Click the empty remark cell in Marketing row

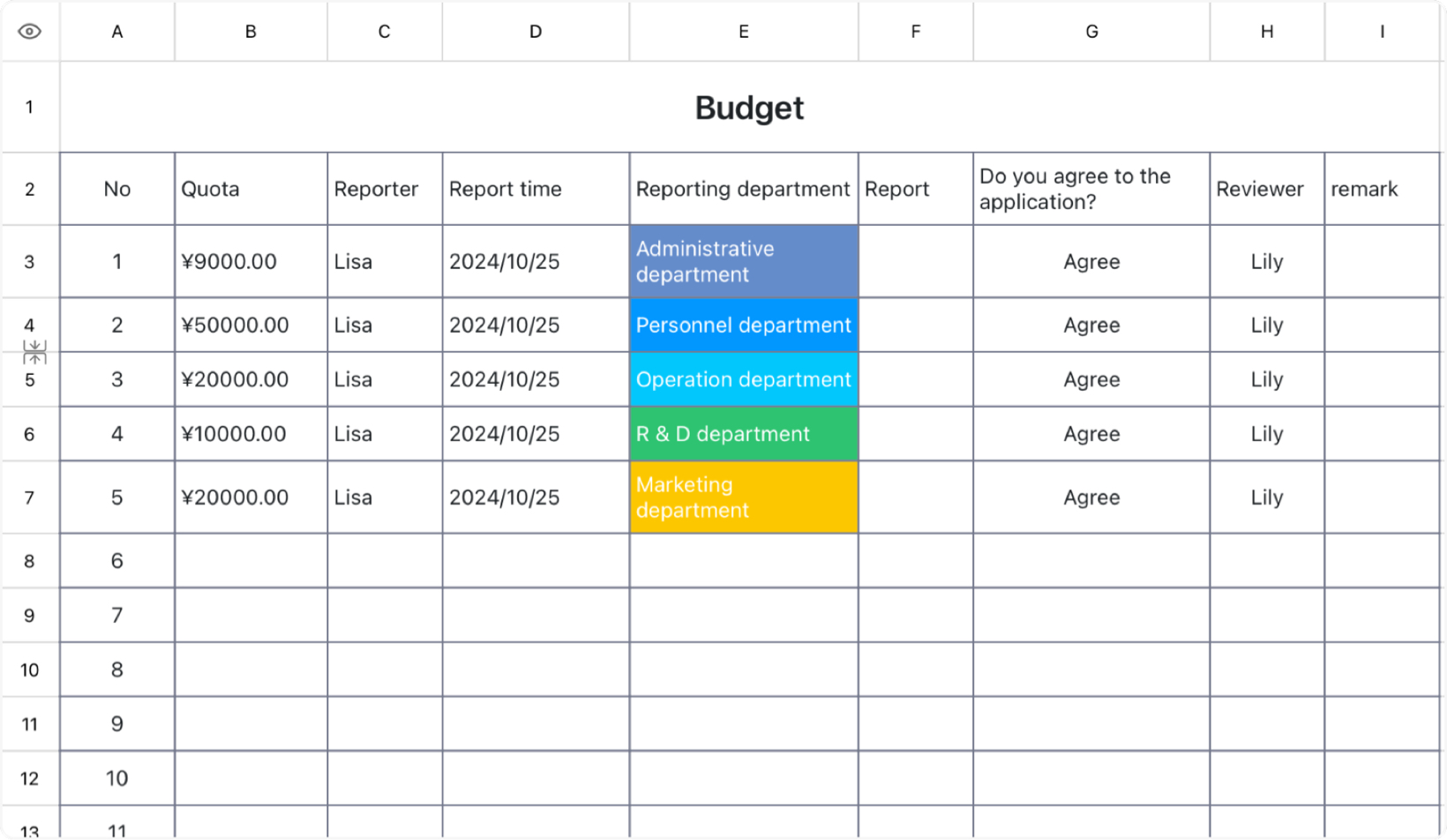1382,498
